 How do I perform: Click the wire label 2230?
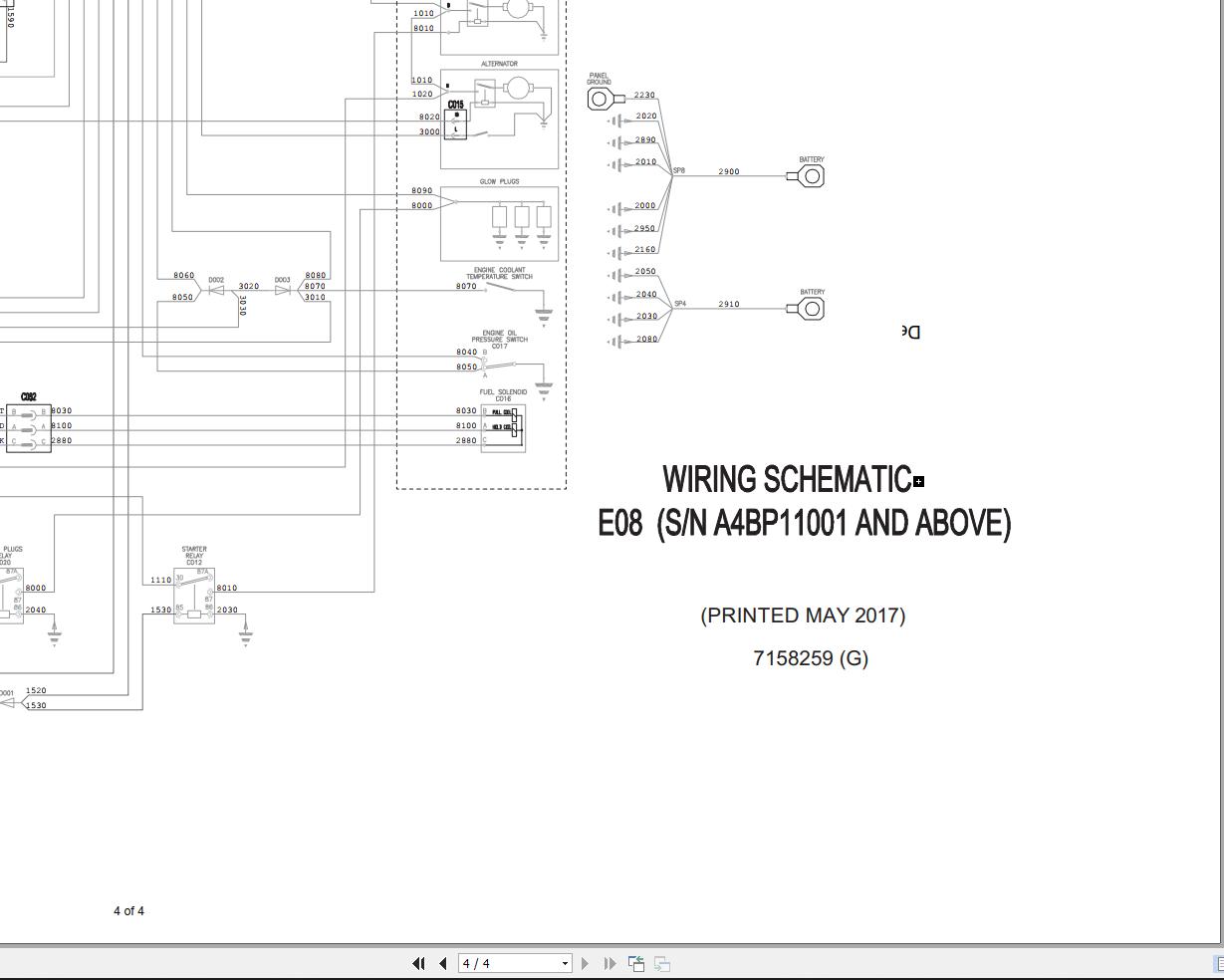(x=644, y=95)
